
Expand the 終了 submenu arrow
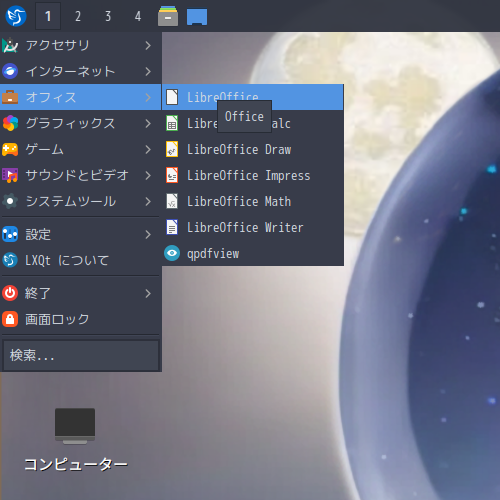coord(148,293)
